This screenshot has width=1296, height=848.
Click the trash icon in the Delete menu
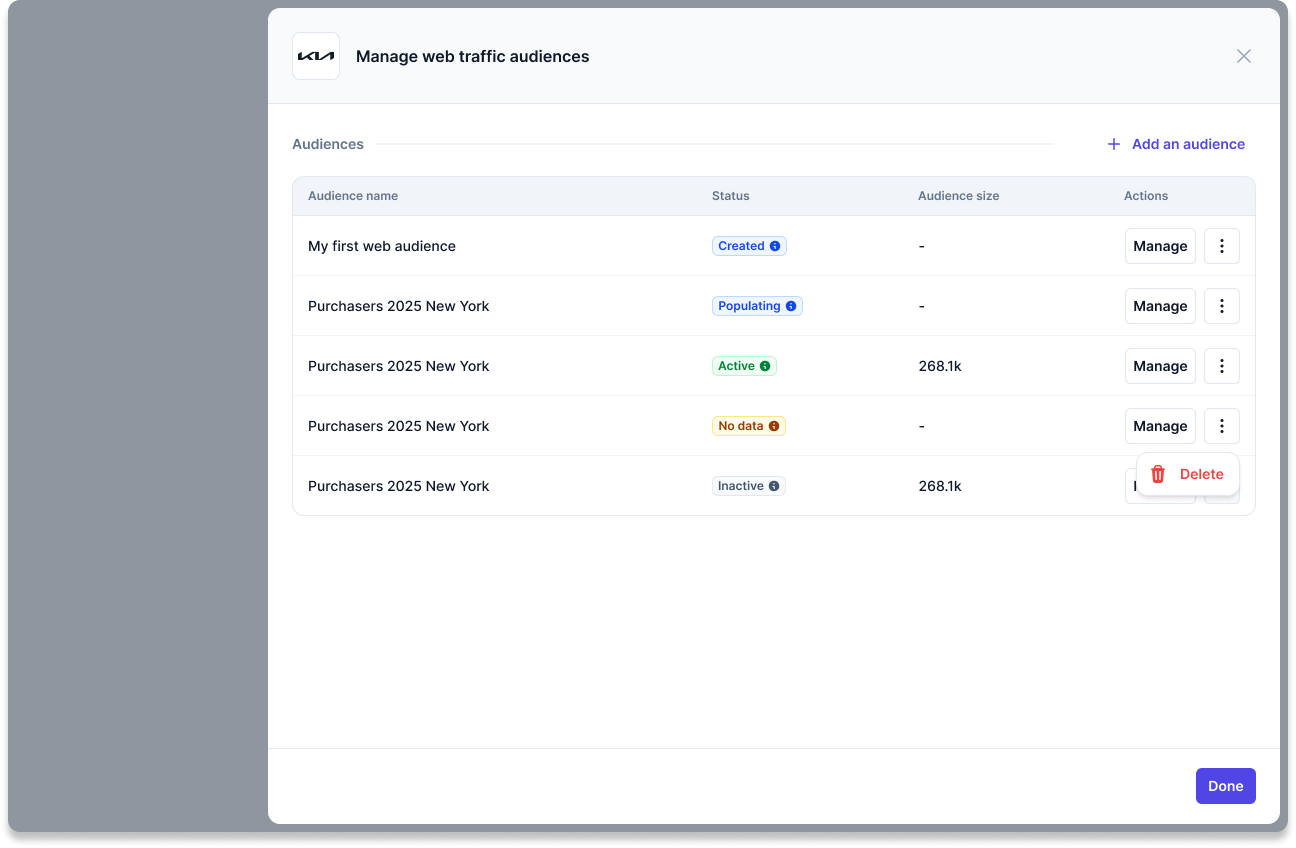click(1158, 474)
